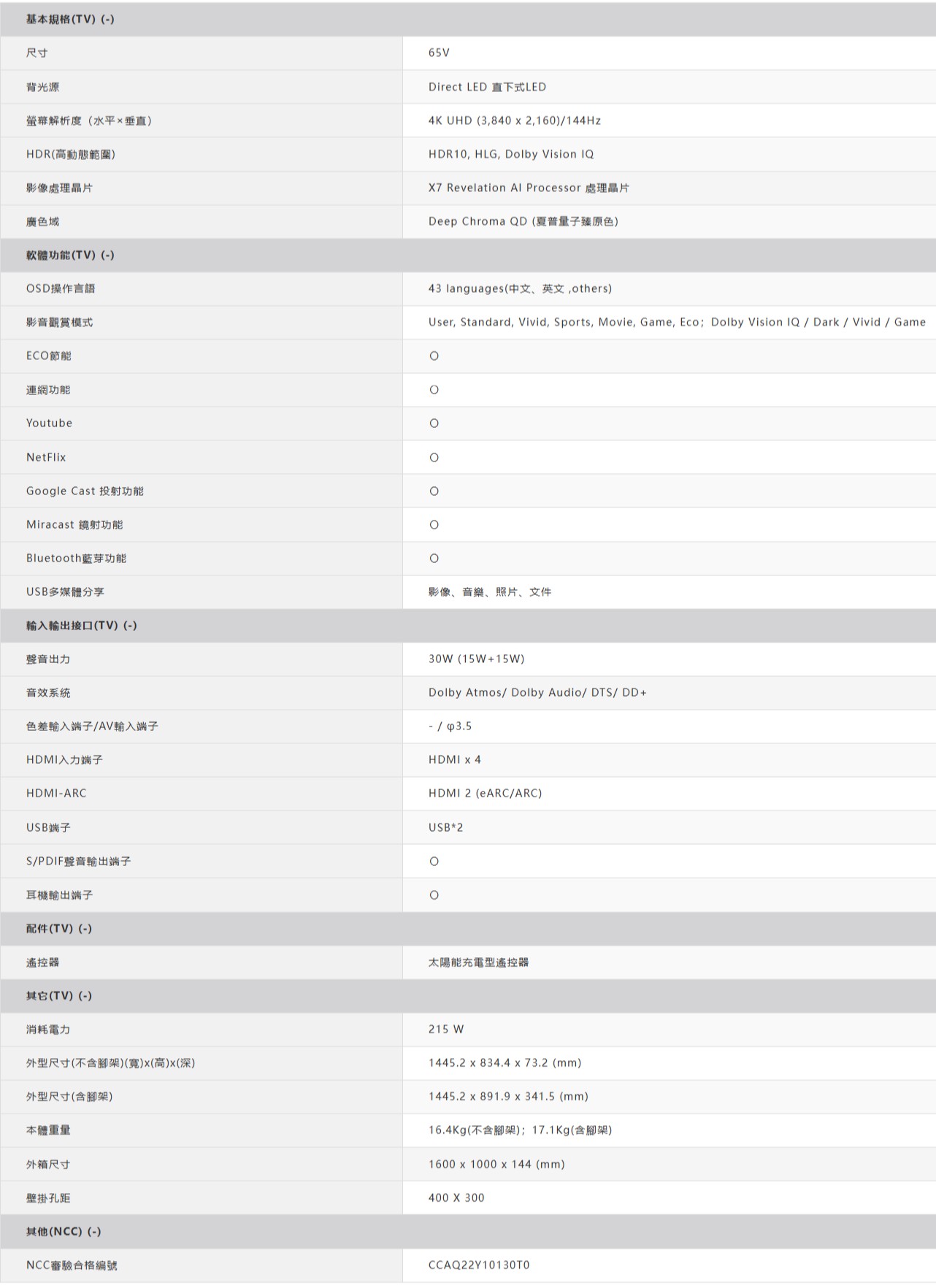Screen dimensions: 936x1288
Task: Collapse the 其他(NCC) section
Action: click(93, 1231)
